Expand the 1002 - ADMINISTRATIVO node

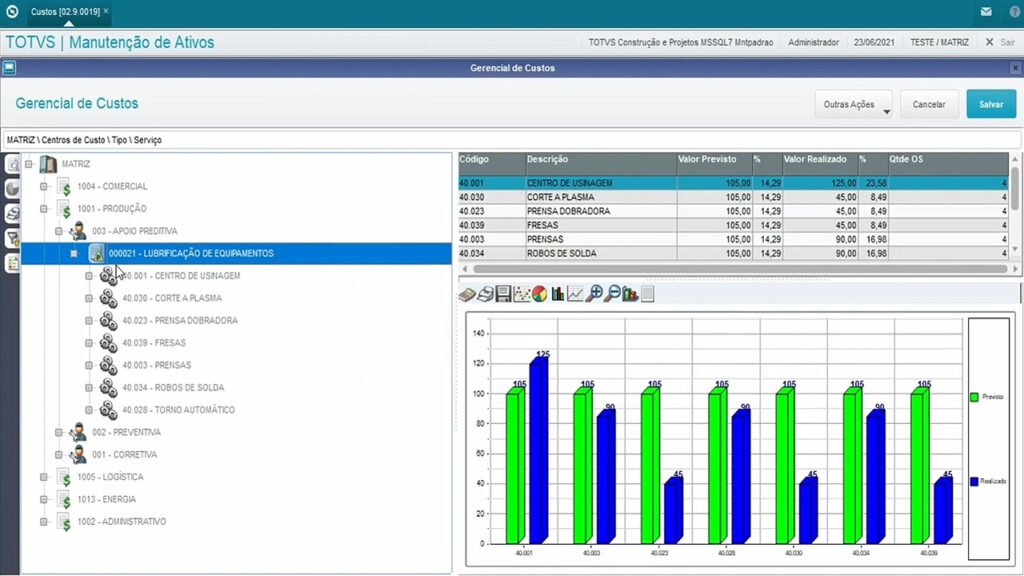click(x=44, y=522)
